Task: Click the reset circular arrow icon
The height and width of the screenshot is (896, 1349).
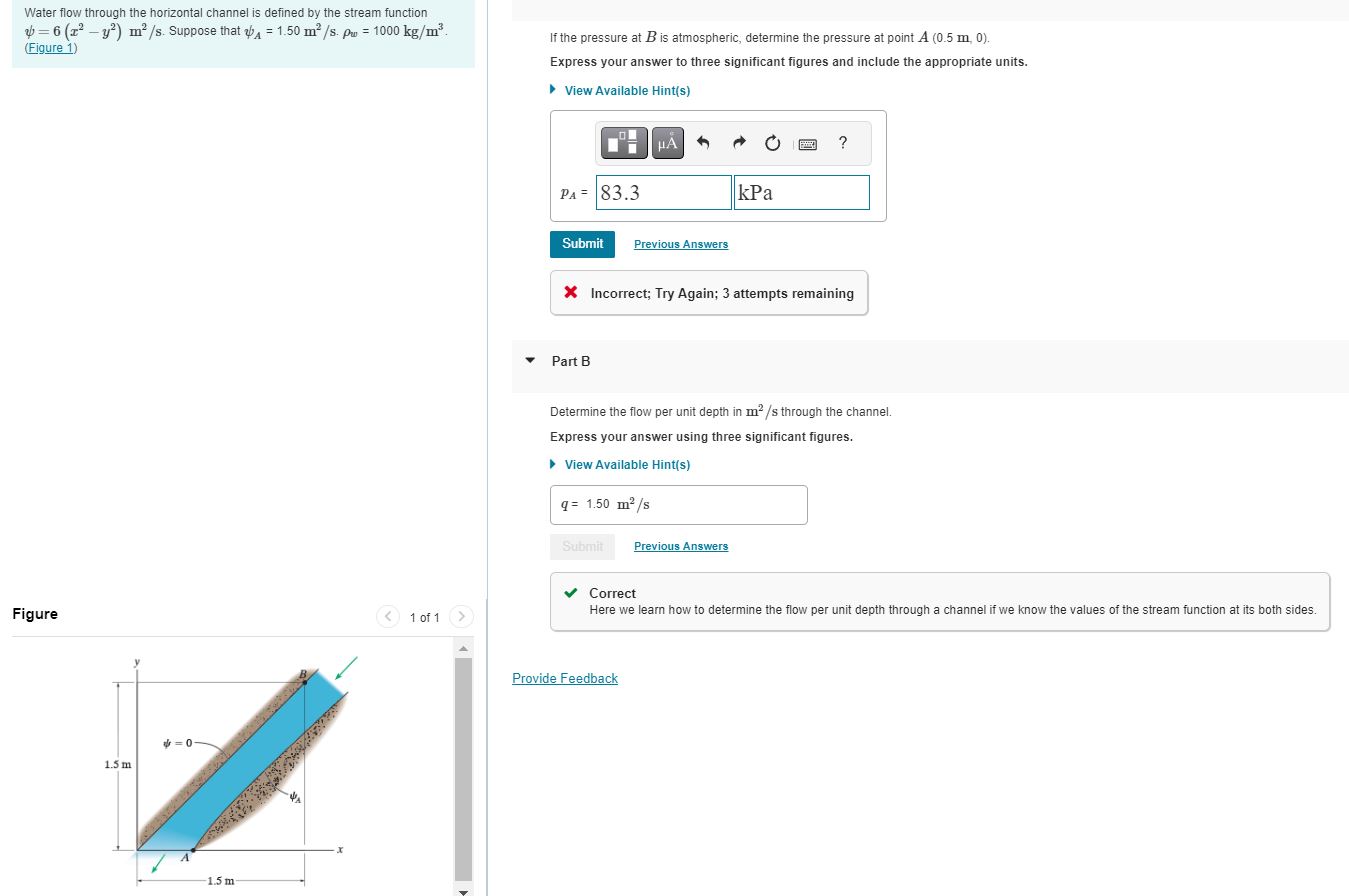Action: (x=772, y=143)
